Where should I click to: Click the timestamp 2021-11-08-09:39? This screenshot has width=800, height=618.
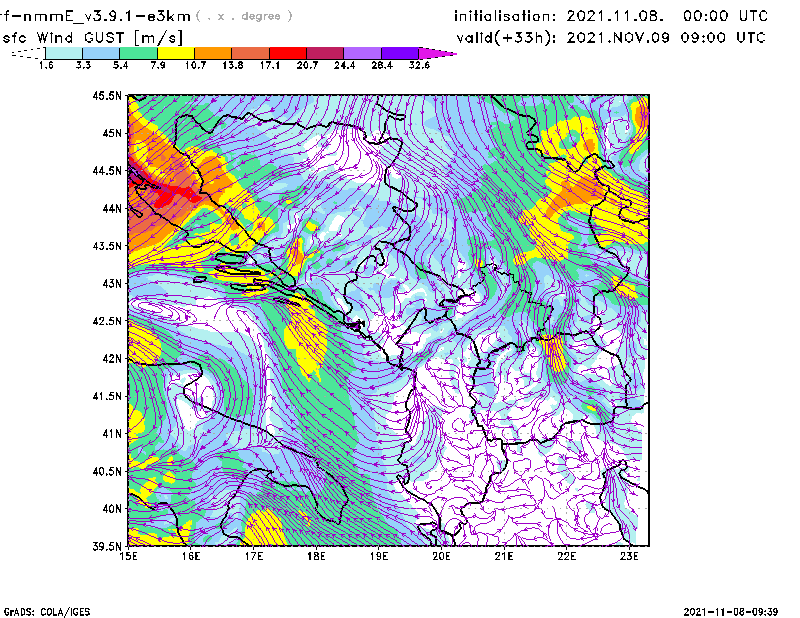pos(731,612)
